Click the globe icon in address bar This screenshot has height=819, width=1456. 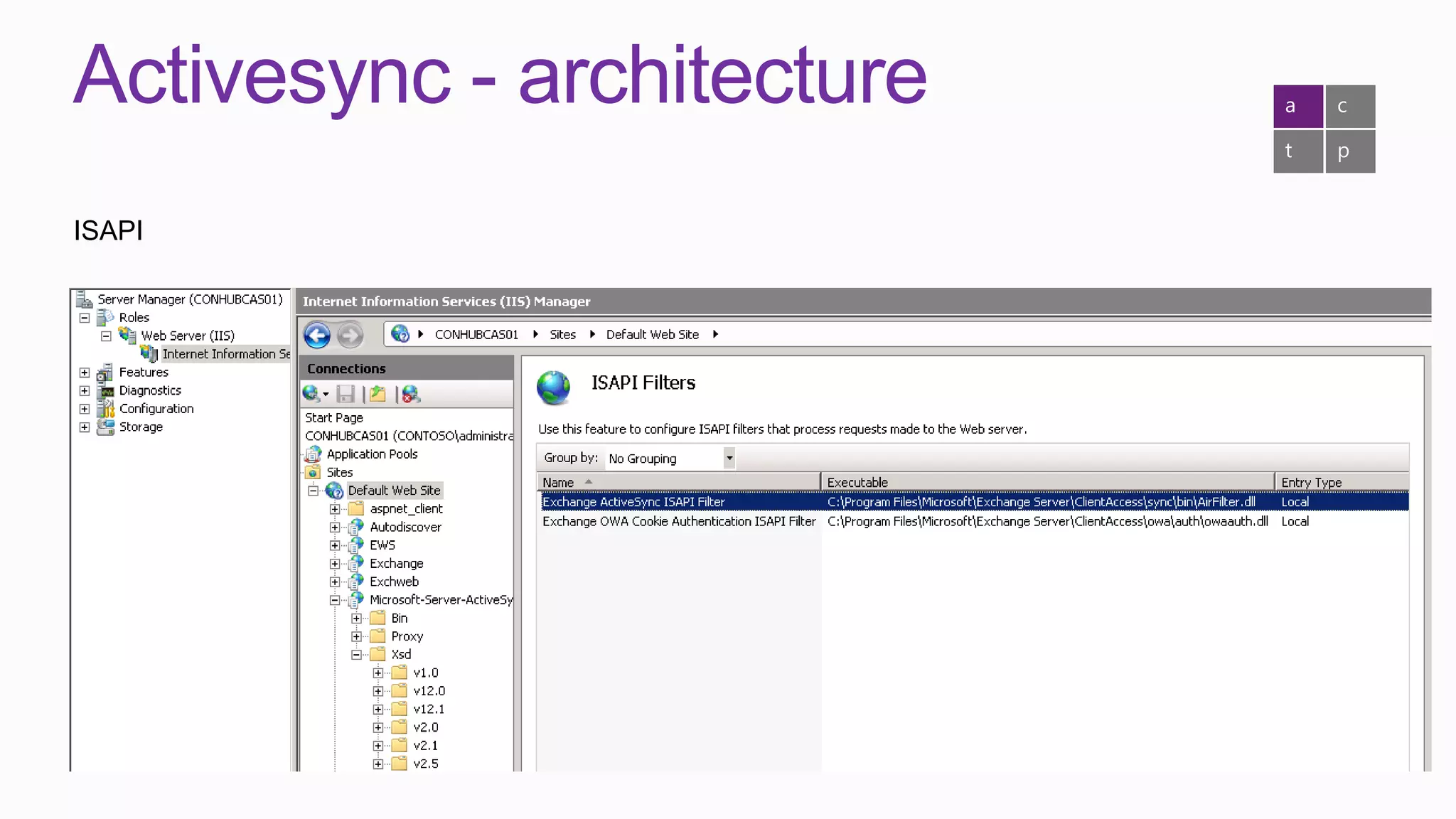point(400,333)
